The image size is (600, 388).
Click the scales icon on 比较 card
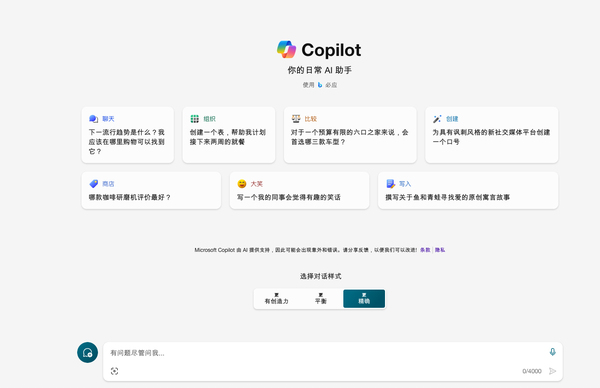[296, 119]
